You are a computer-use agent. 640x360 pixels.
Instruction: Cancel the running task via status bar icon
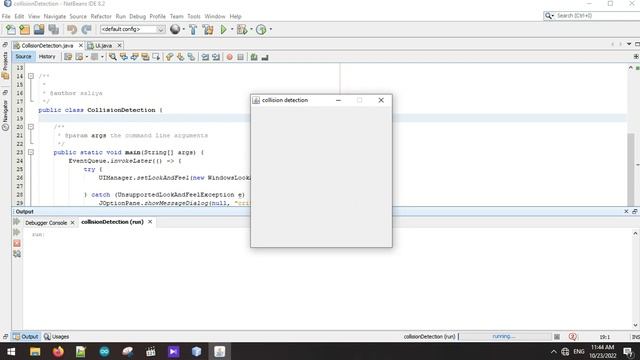557,337
